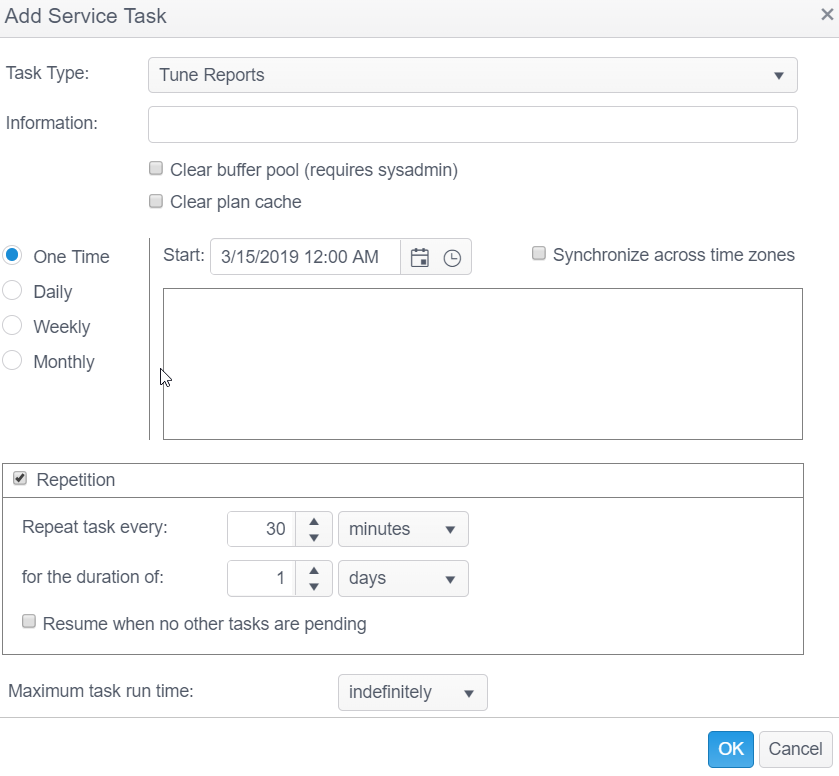Open the minutes unit dropdown
This screenshot has height=776, width=839.
click(402, 529)
